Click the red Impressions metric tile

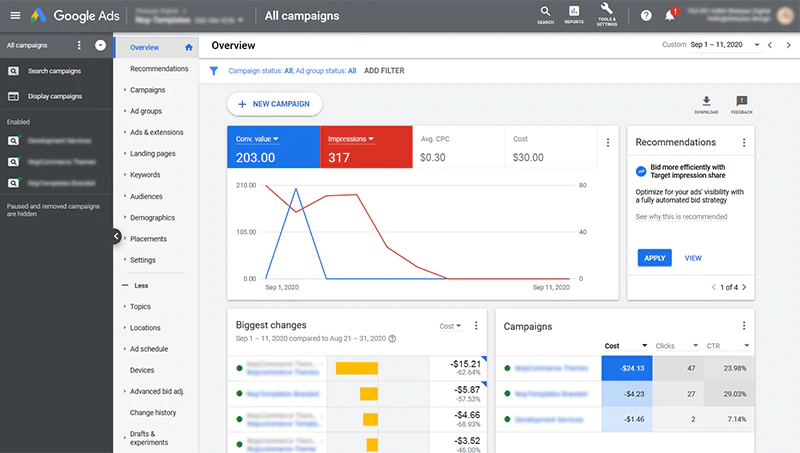pos(365,148)
